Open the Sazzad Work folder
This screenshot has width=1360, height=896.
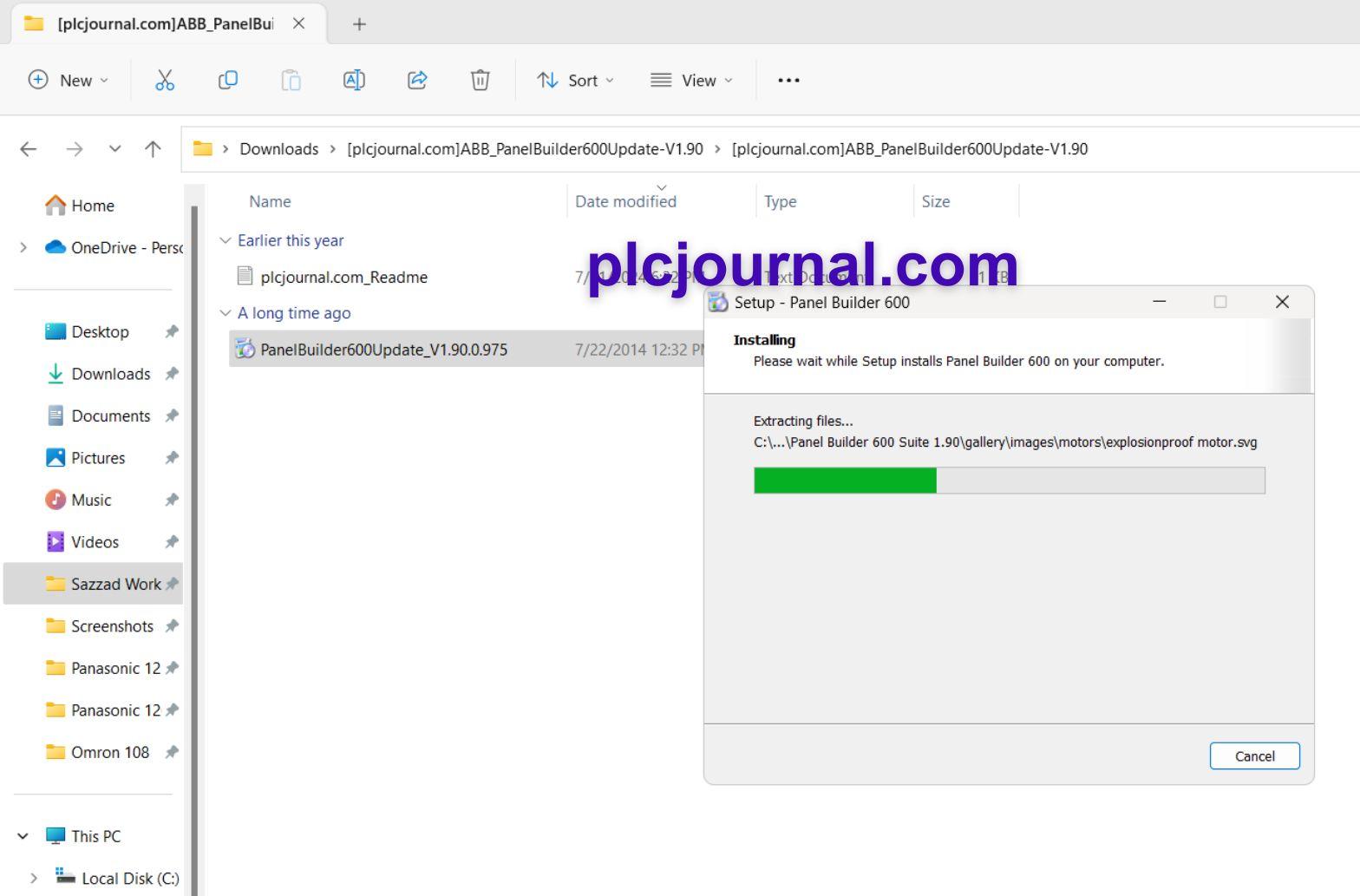click(x=94, y=584)
